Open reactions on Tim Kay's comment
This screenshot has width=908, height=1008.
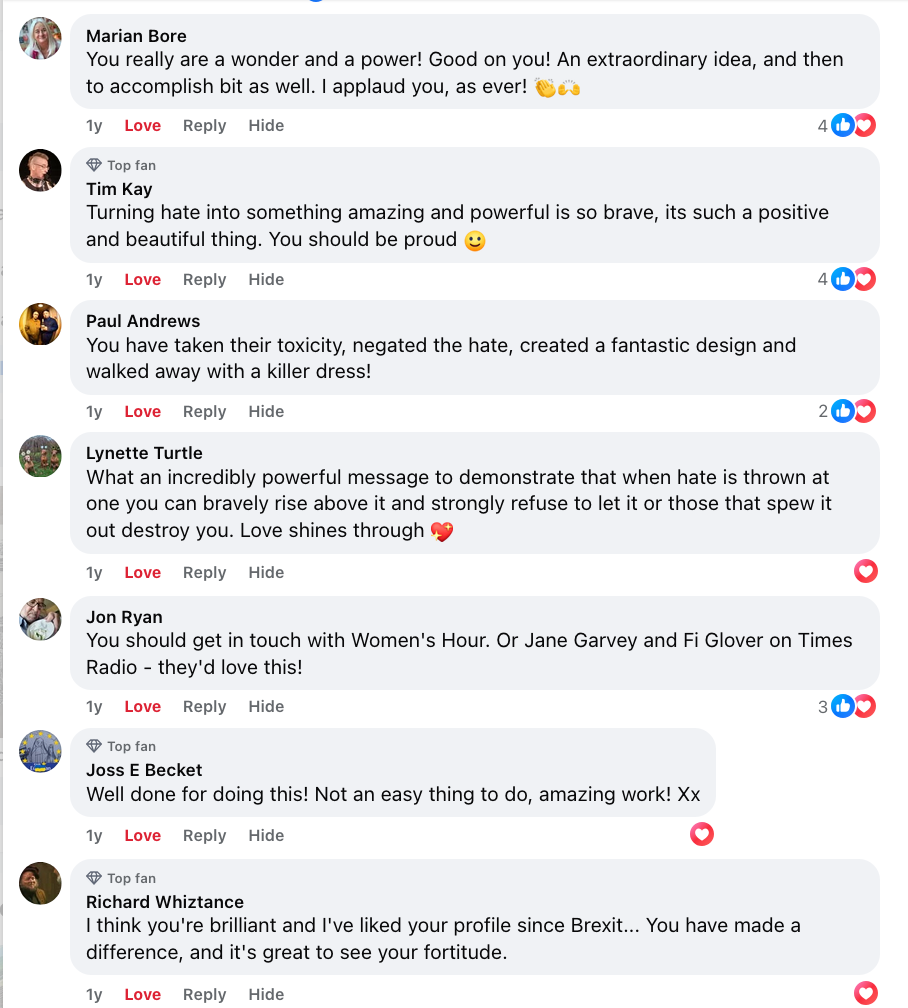click(x=853, y=279)
